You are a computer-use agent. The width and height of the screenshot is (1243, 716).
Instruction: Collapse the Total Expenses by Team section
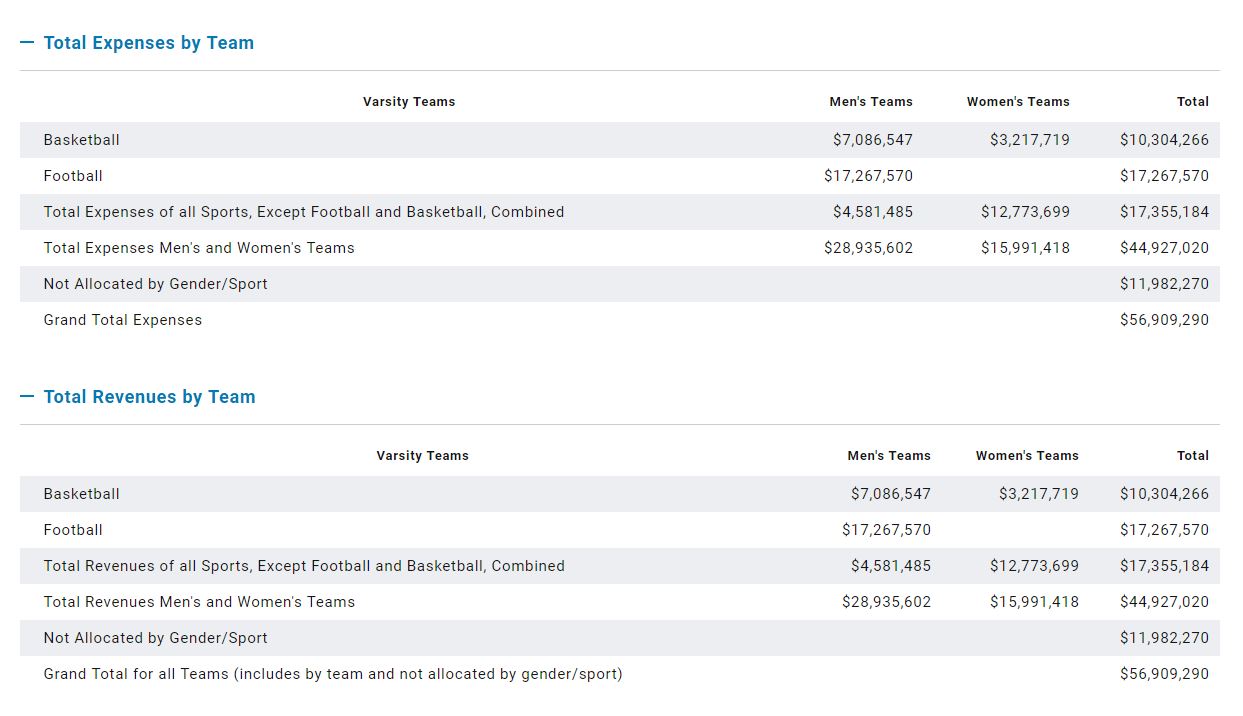(148, 43)
